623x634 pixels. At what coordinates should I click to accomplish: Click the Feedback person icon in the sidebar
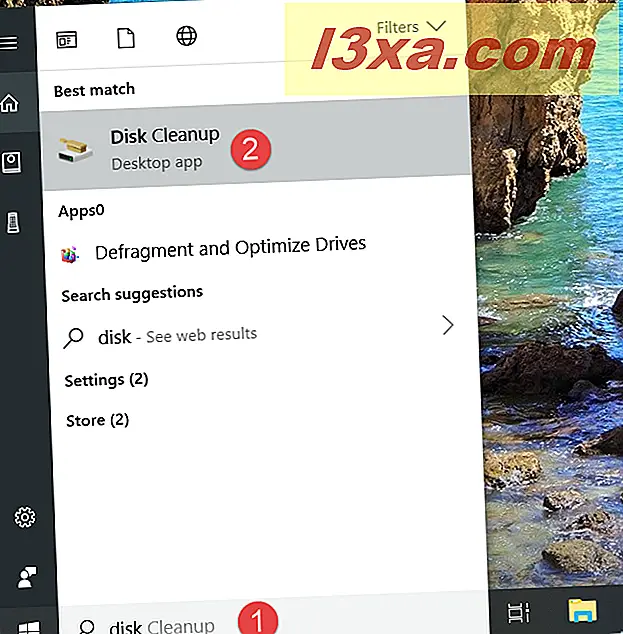click(x=27, y=577)
